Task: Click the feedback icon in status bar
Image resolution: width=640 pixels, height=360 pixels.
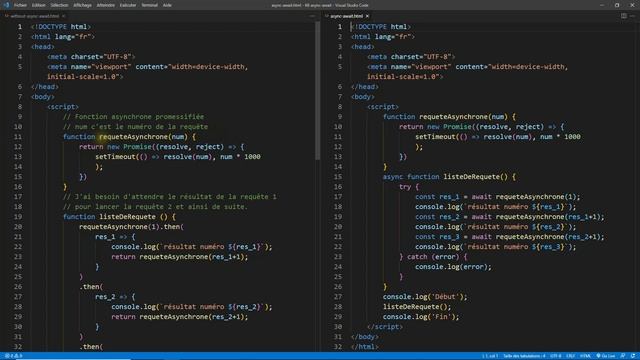Action: 623,356
